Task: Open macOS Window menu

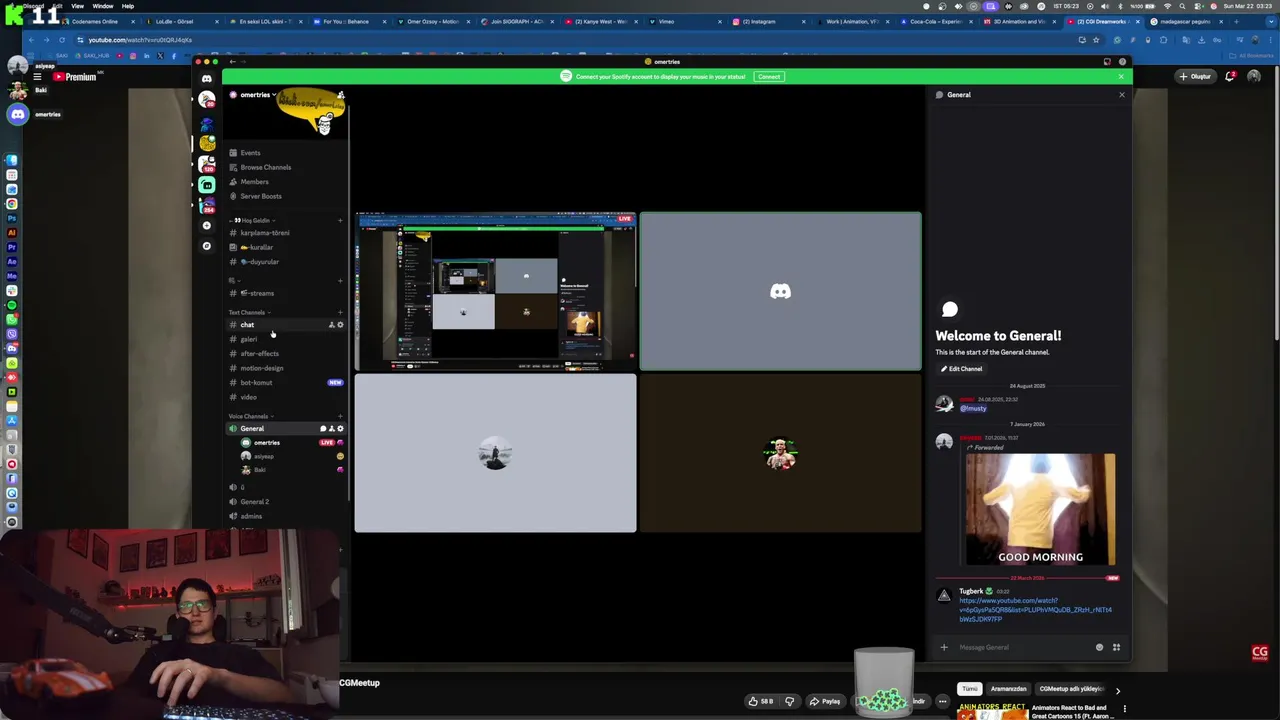Action: pyautogui.click(x=102, y=6)
